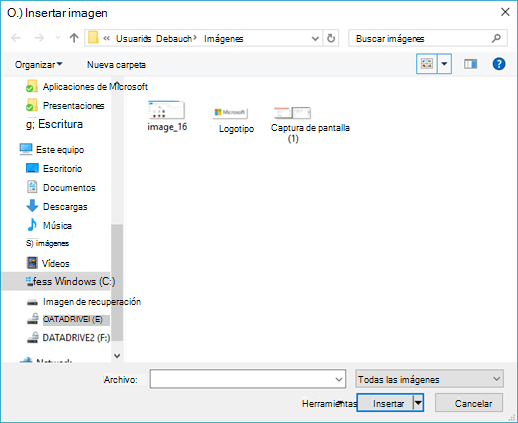Open help with the question mark
This screenshot has height=423, width=518.
pos(499,64)
